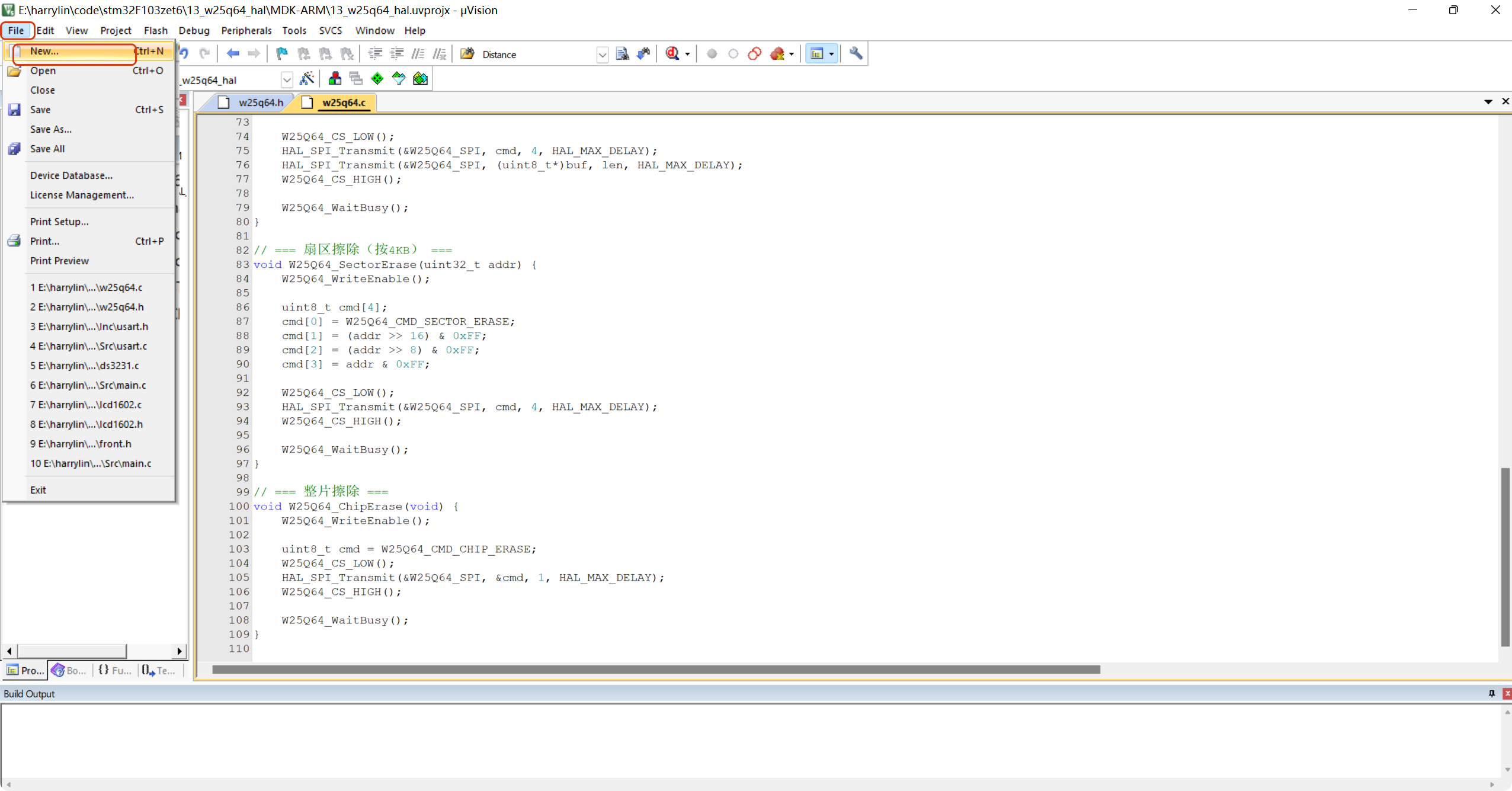Open the editor tab list dropdown arrow
The height and width of the screenshot is (791, 1512).
point(1488,102)
